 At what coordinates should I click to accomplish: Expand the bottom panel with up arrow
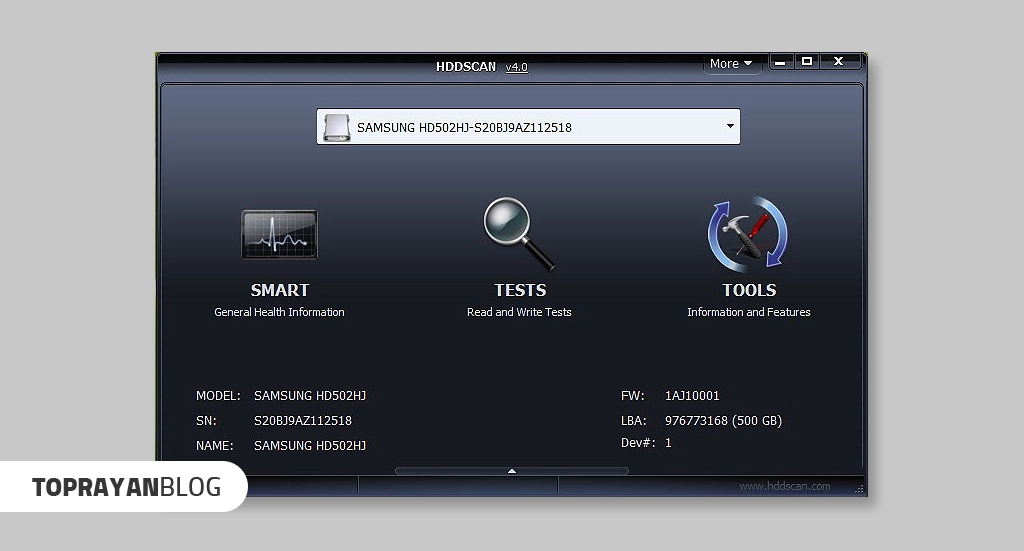tap(512, 471)
